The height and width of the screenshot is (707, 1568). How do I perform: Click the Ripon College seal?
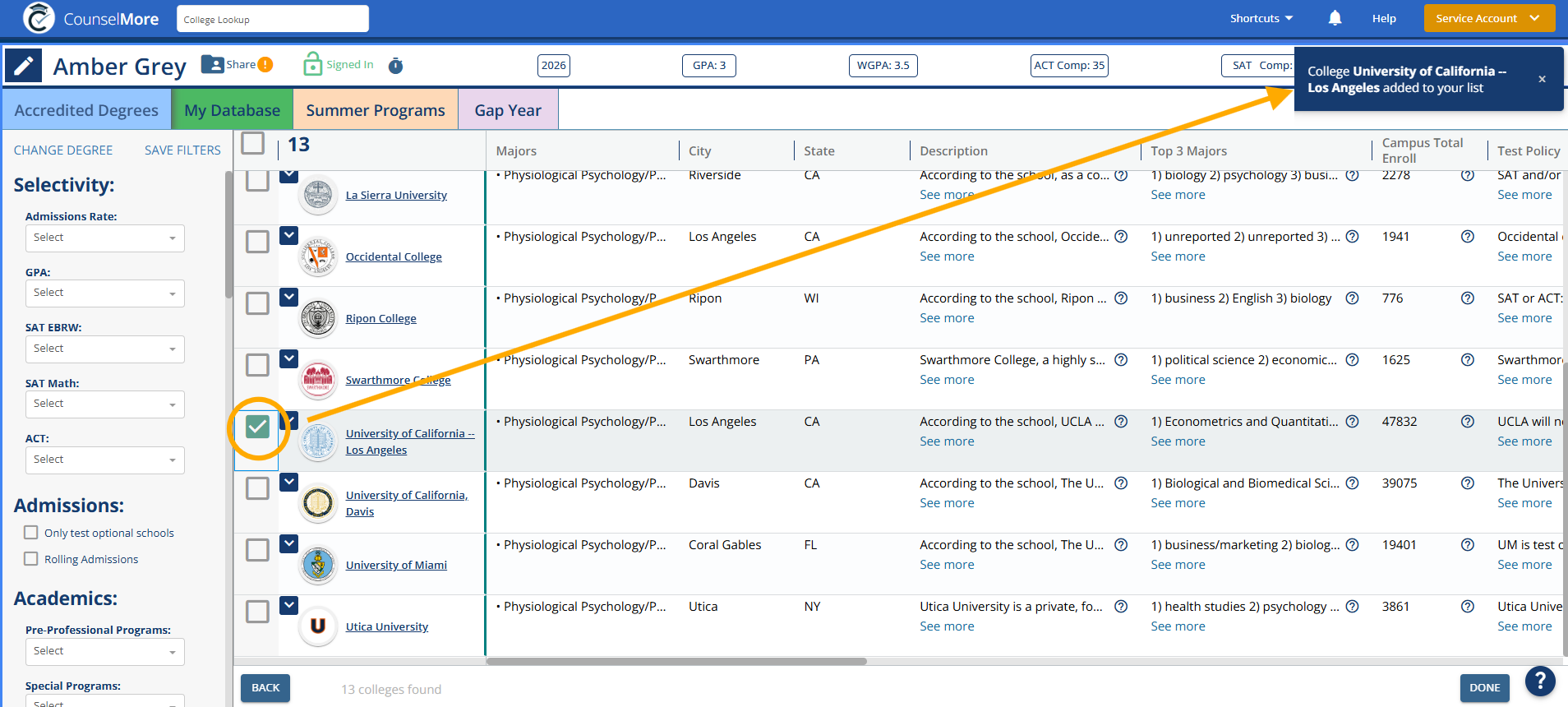pos(318,318)
